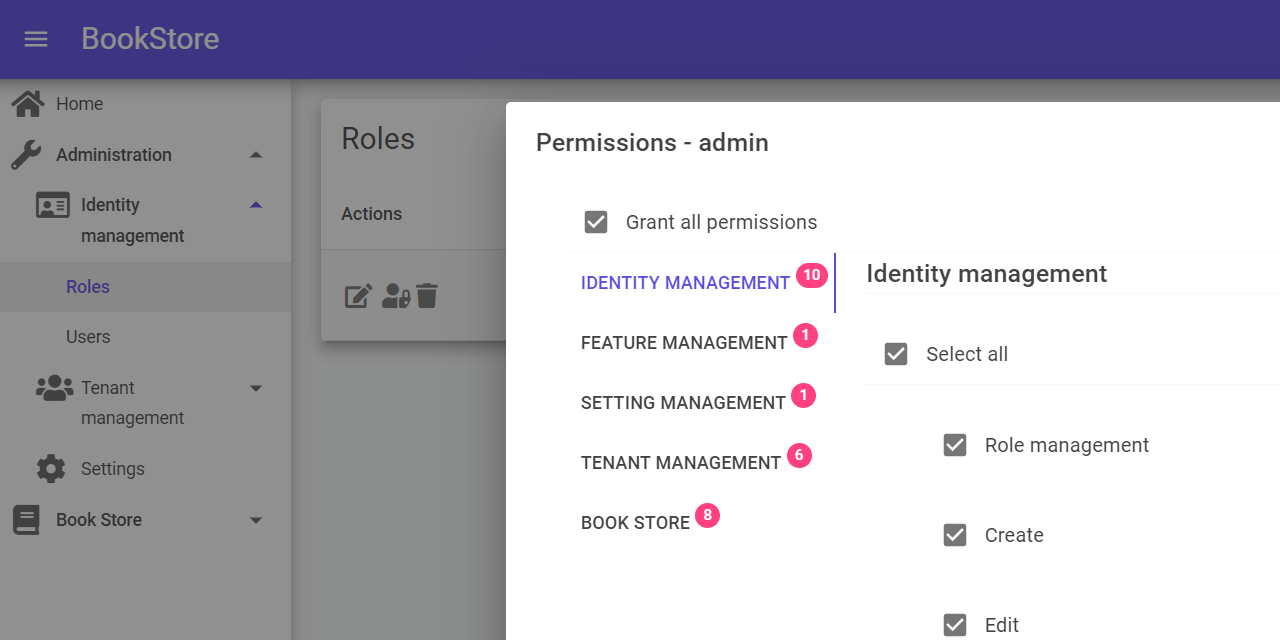1280x640 pixels.
Task: Select the Administration wrench icon
Action: 28,154
